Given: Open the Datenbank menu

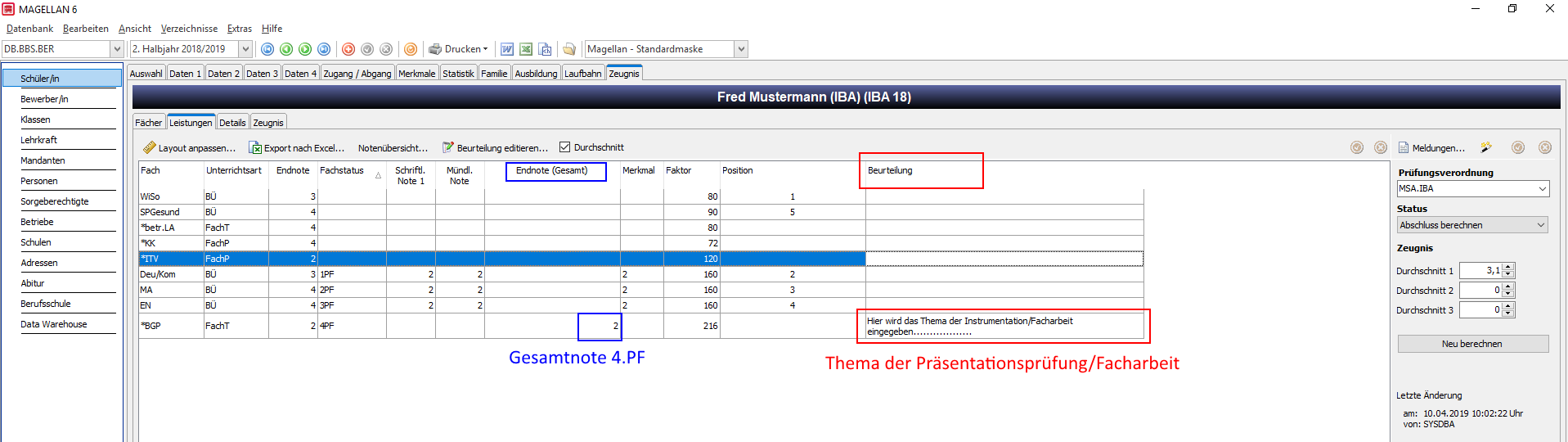Looking at the screenshot, I should [29, 29].
